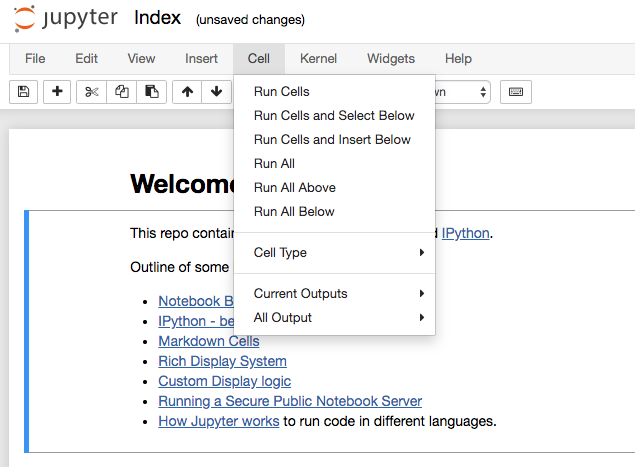Viewport: 635px width, 467px height.
Task: Choose Run Cells menu entry
Action: (335, 92)
